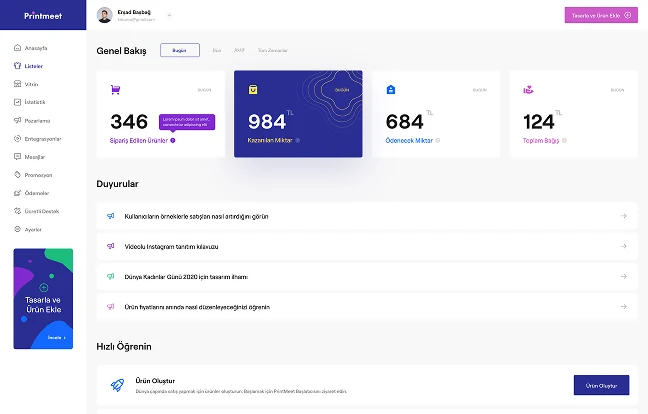Expand the user profile dropdown chevron
648x414 pixels.
click(169, 15)
